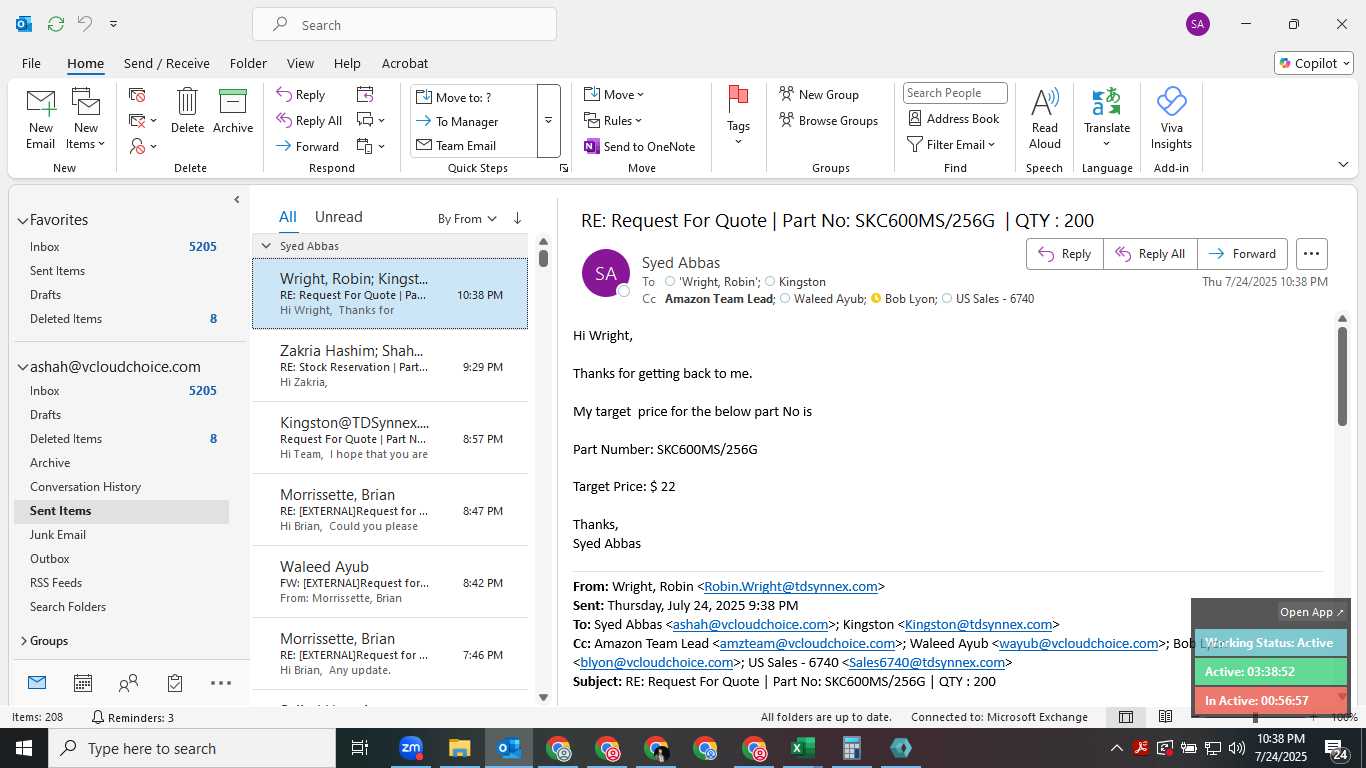Viewport: 1366px width, 768px height.
Task: Click Reply All in the reading pane
Action: point(1150,254)
